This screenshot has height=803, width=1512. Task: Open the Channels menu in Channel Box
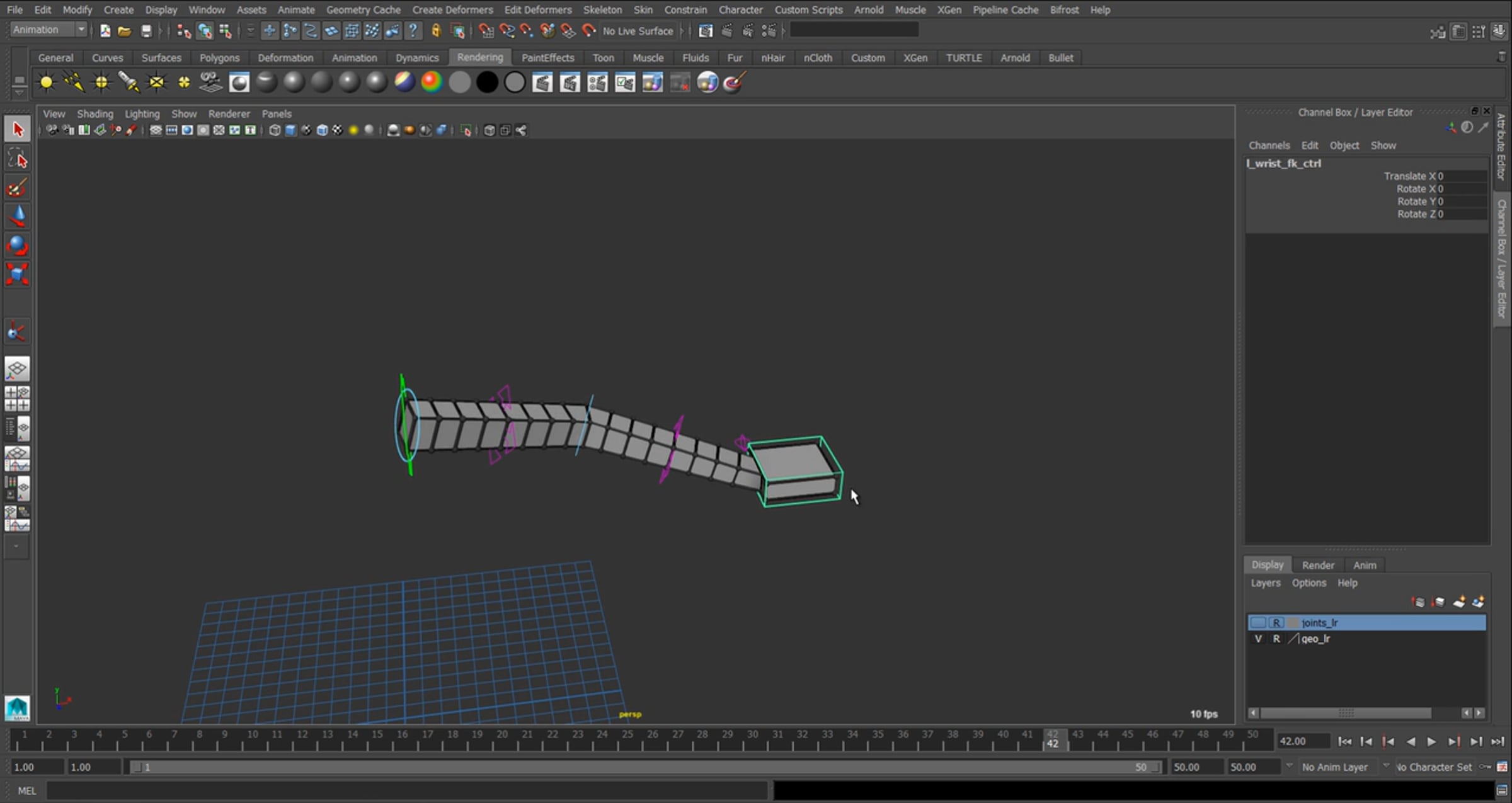point(1269,145)
